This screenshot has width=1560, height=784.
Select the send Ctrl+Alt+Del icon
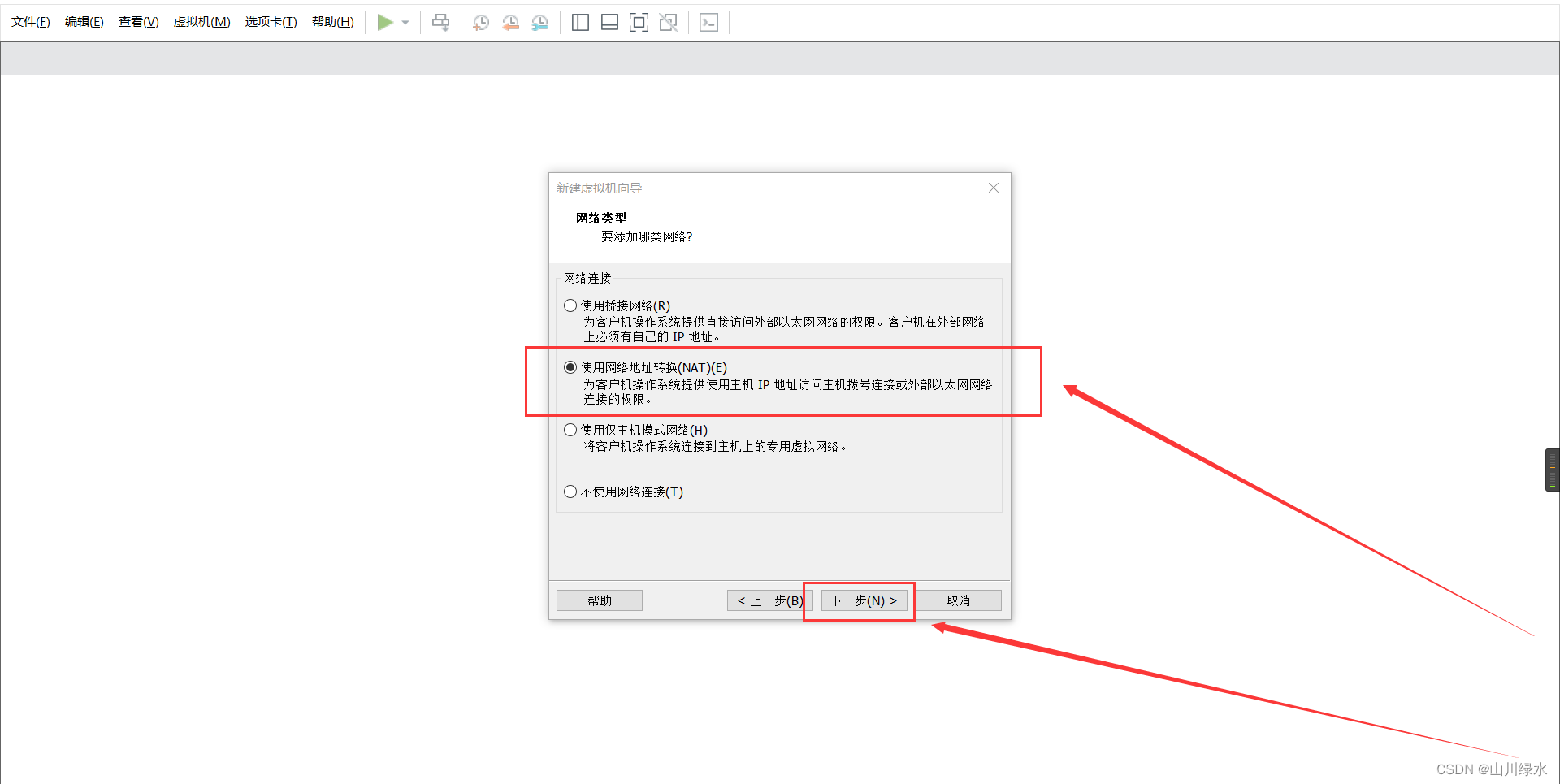[x=440, y=22]
